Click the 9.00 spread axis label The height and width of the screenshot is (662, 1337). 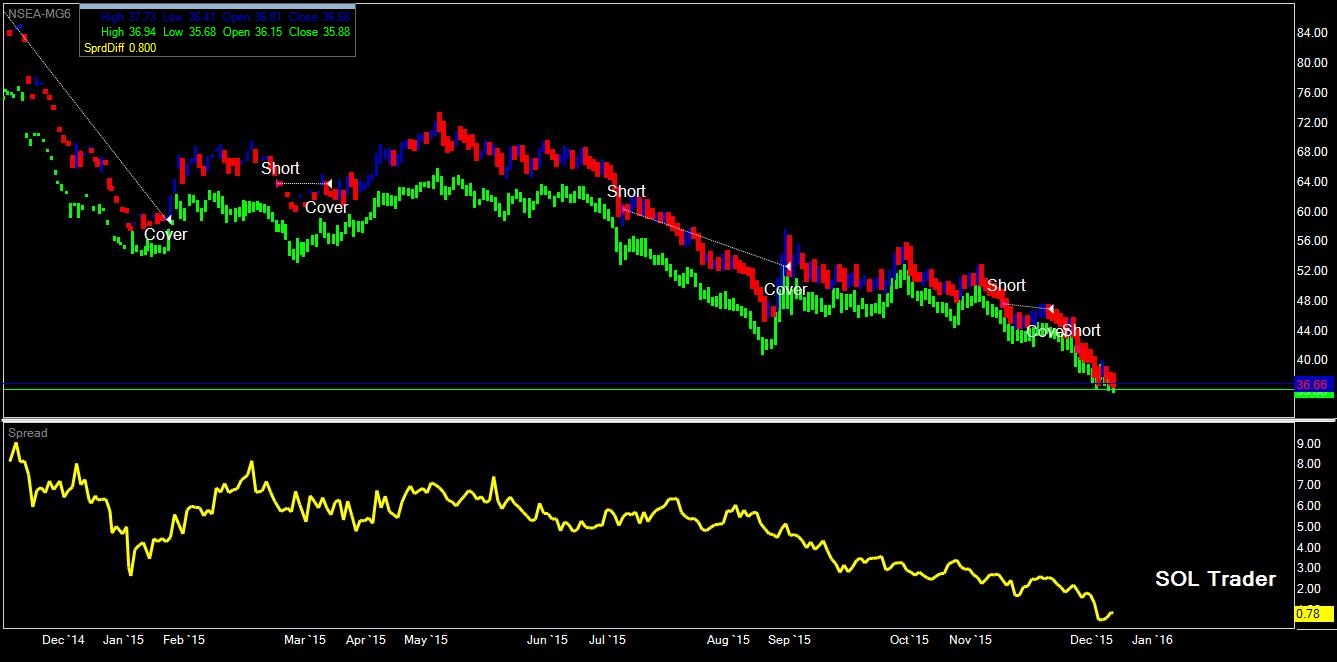coord(1308,443)
